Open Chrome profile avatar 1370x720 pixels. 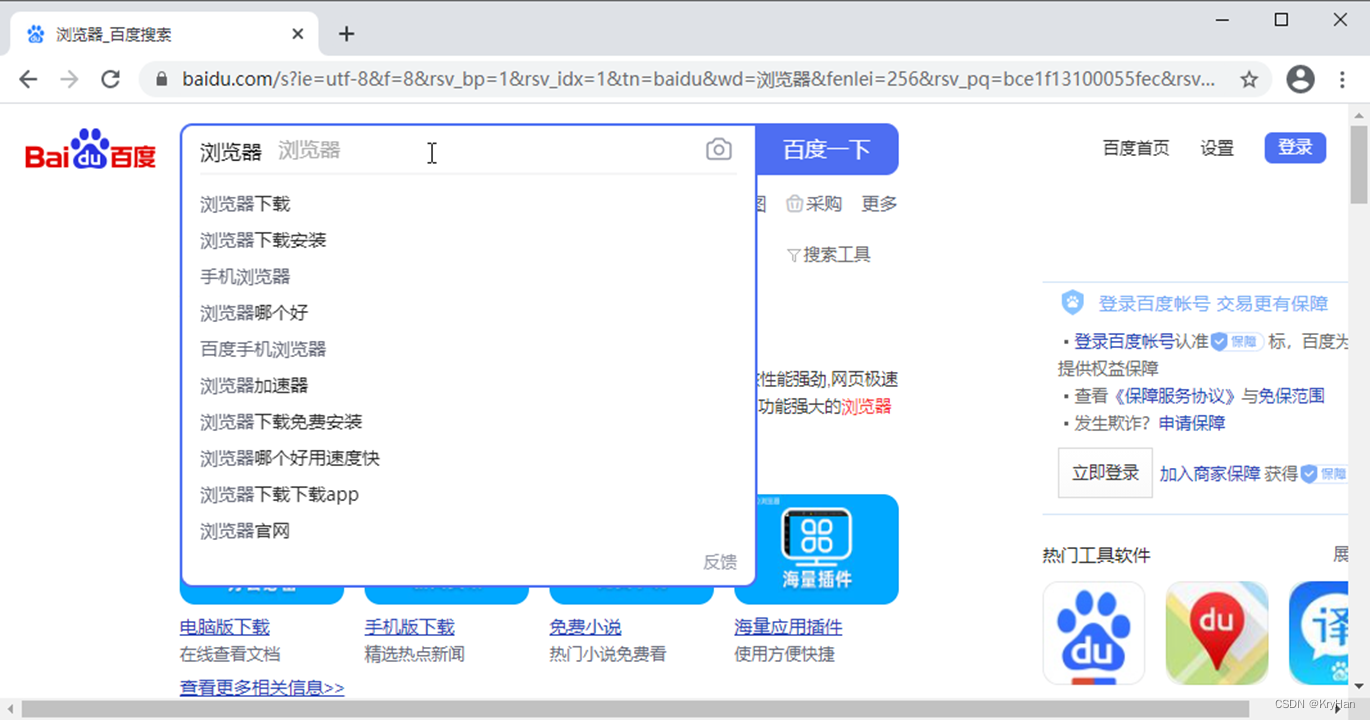click(x=1300, y=79)
